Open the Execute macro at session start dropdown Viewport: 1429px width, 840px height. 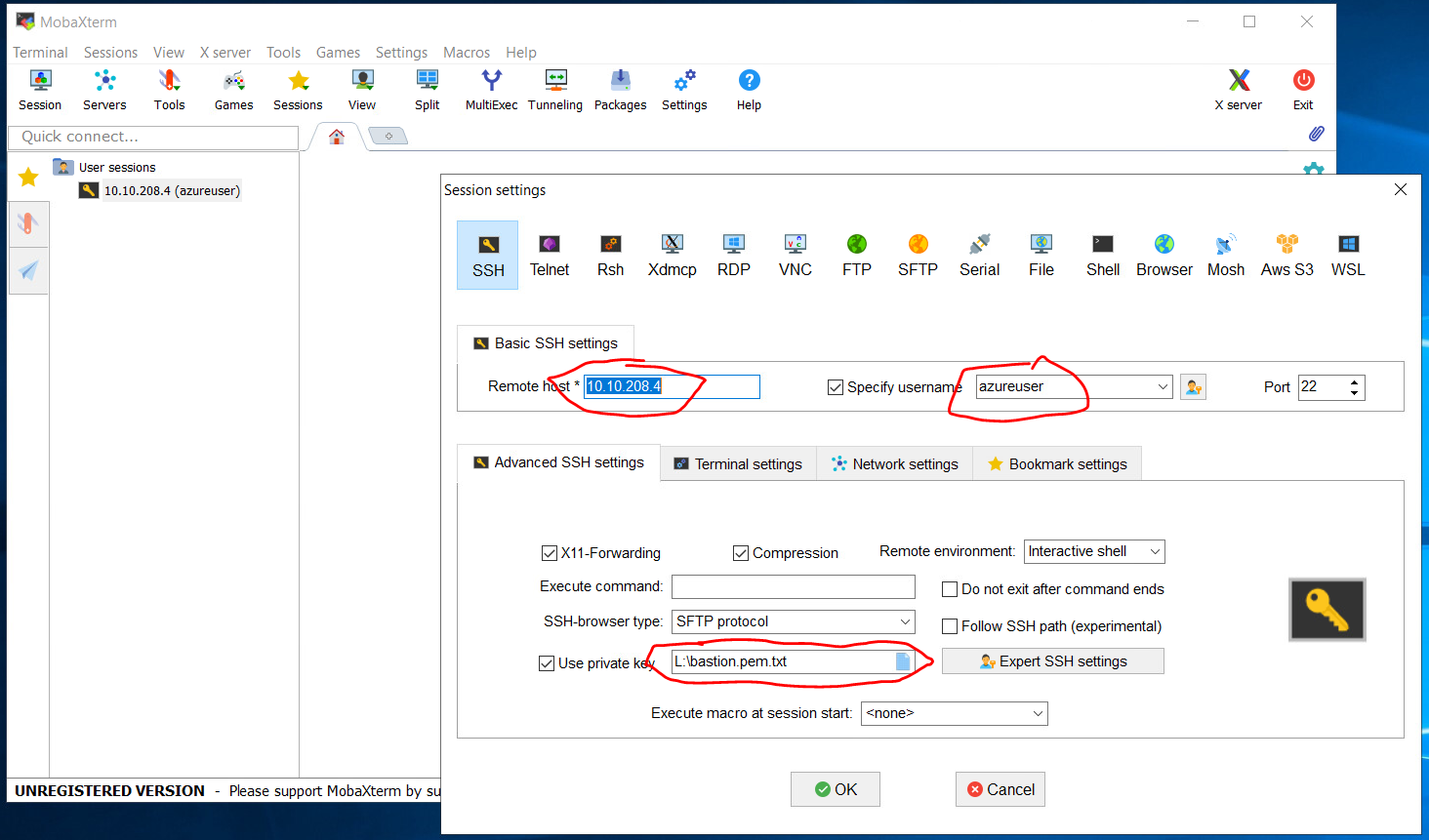[955, 713]
